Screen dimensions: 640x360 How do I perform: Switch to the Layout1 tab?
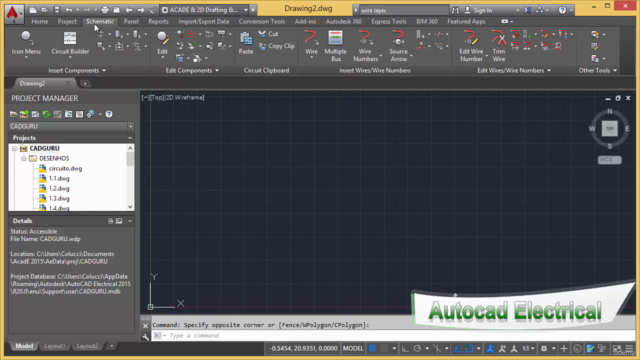click(55, 346)
